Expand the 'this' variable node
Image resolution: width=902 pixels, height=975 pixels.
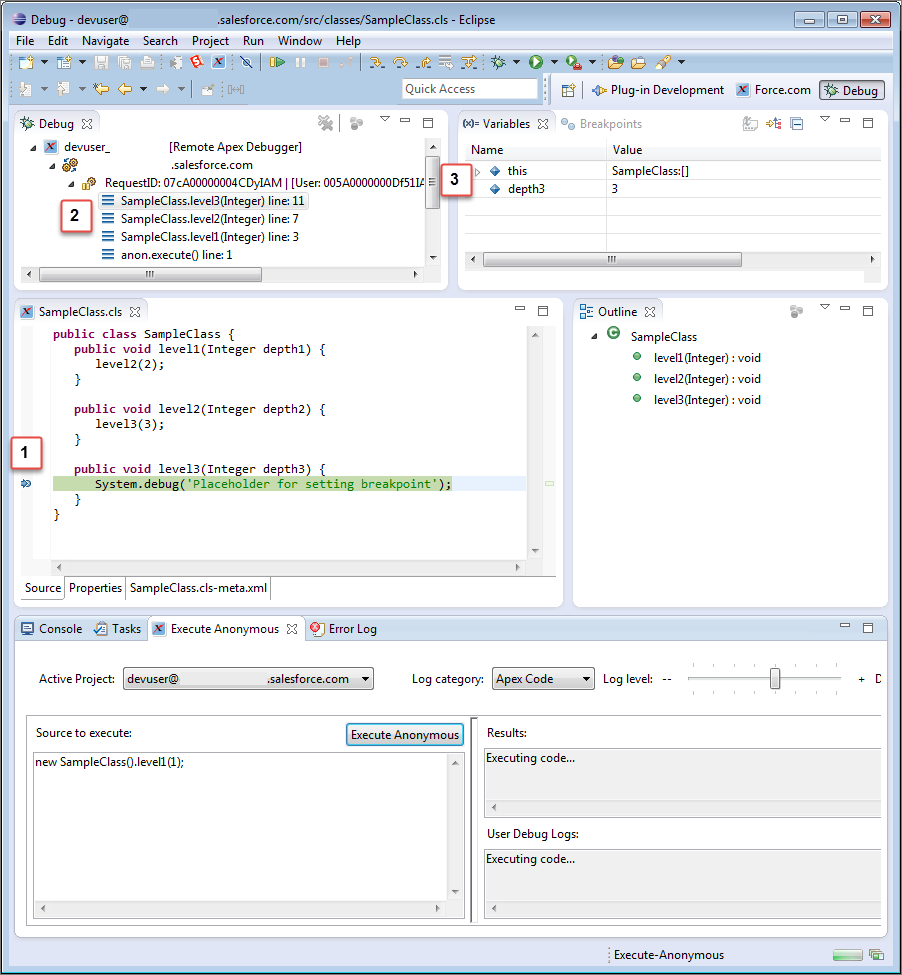coord(477,172)
